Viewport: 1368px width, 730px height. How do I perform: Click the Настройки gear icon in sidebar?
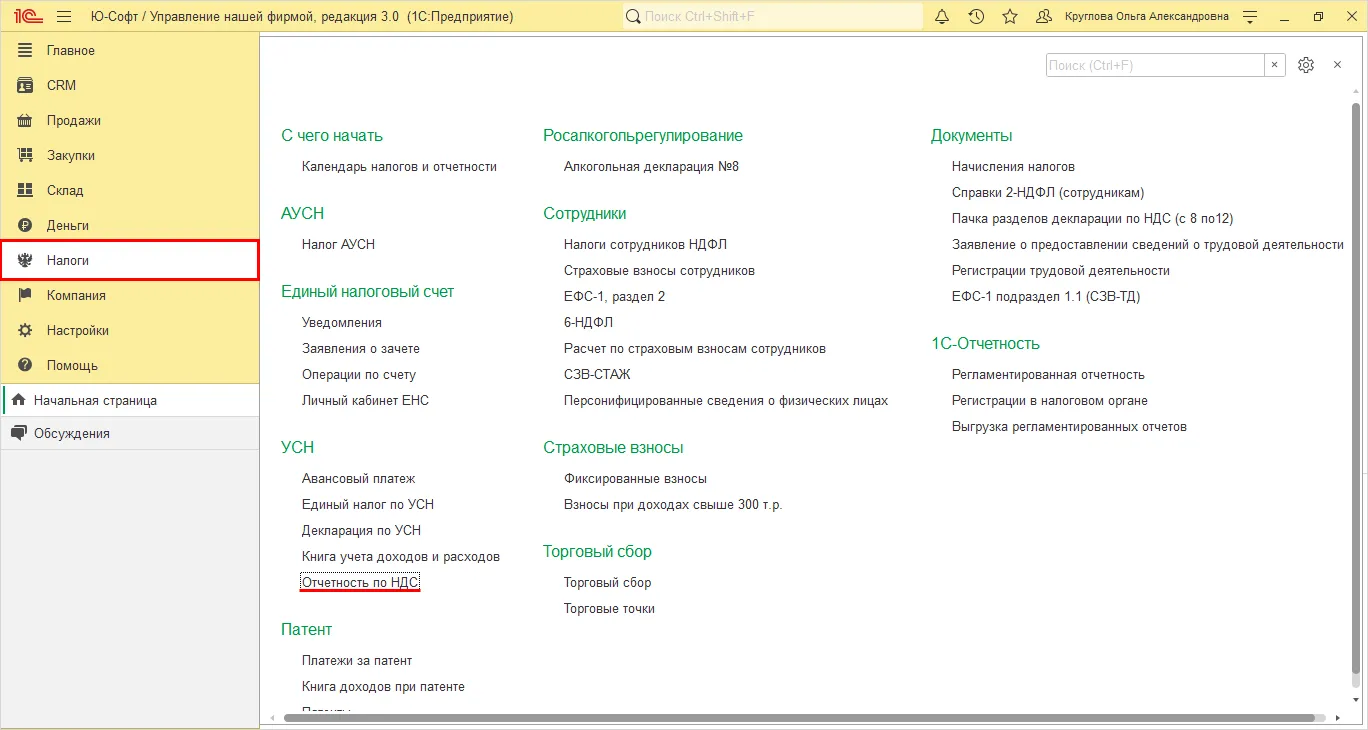[x=25, y=330]
